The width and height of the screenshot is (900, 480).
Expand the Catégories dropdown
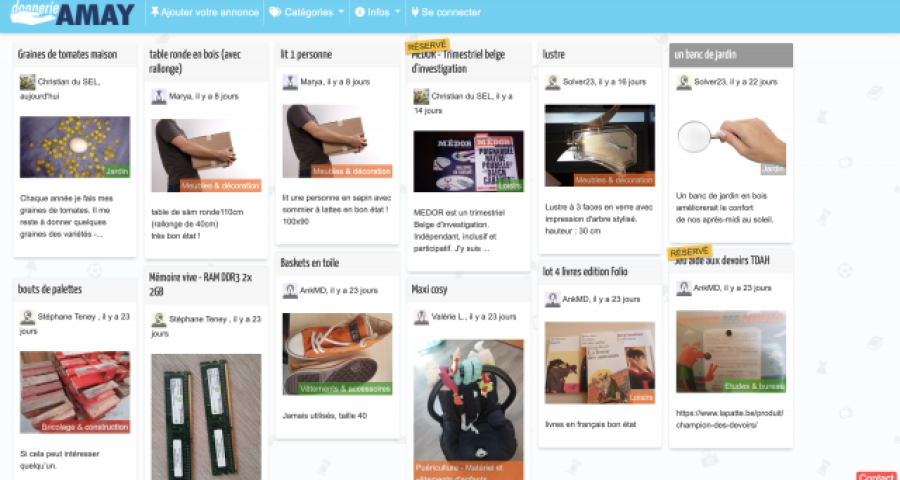point(307,12)
